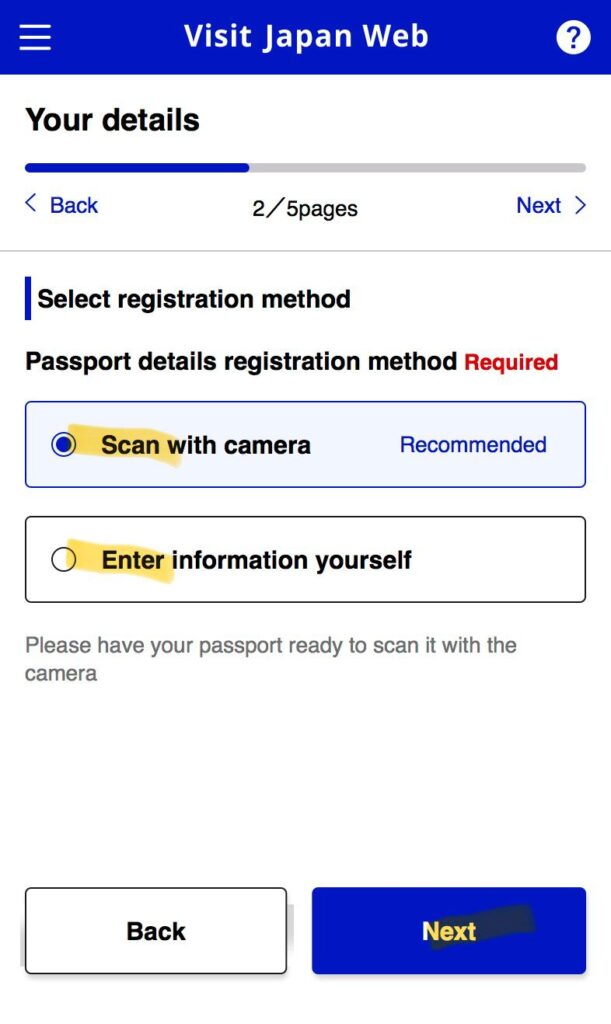Screen dimensions: 611x1024
Task: Click the Select registration method heading
Action: 194,299
